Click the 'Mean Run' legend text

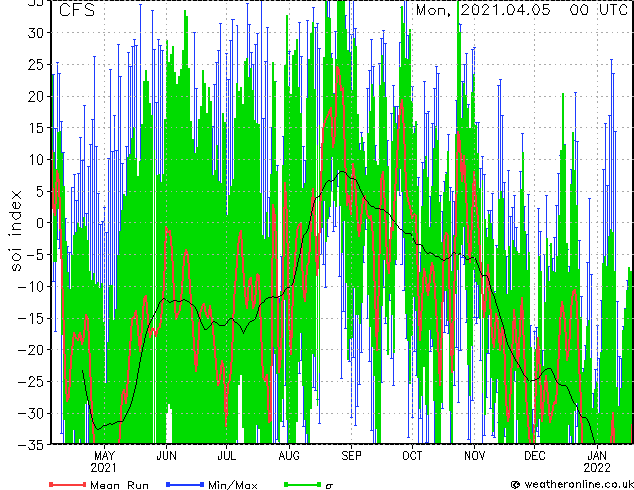[x=120, y=485]
